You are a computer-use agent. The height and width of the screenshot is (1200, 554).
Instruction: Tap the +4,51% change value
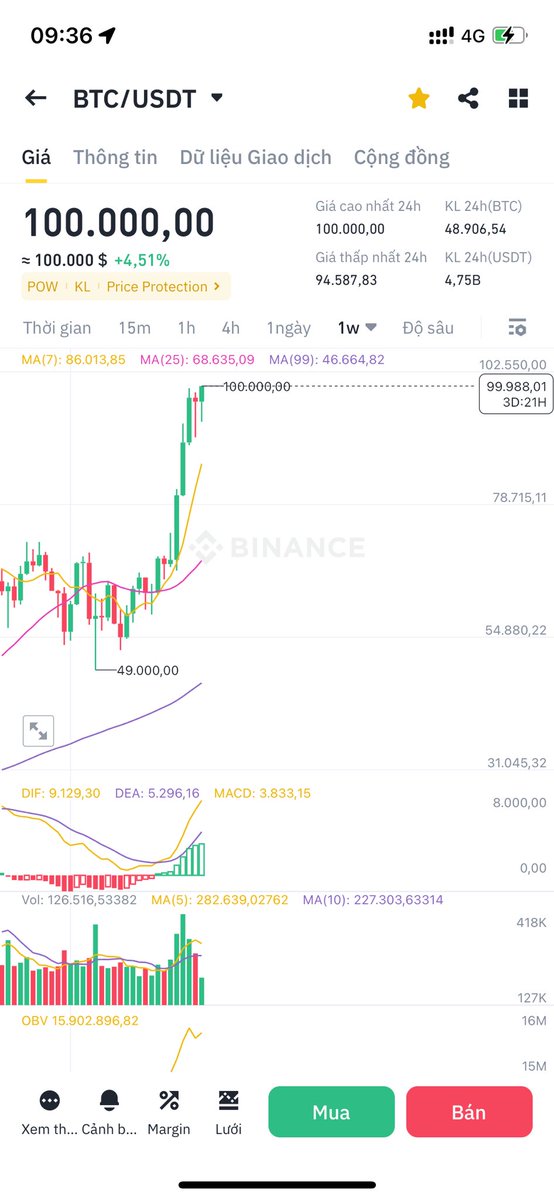(142, 260)
